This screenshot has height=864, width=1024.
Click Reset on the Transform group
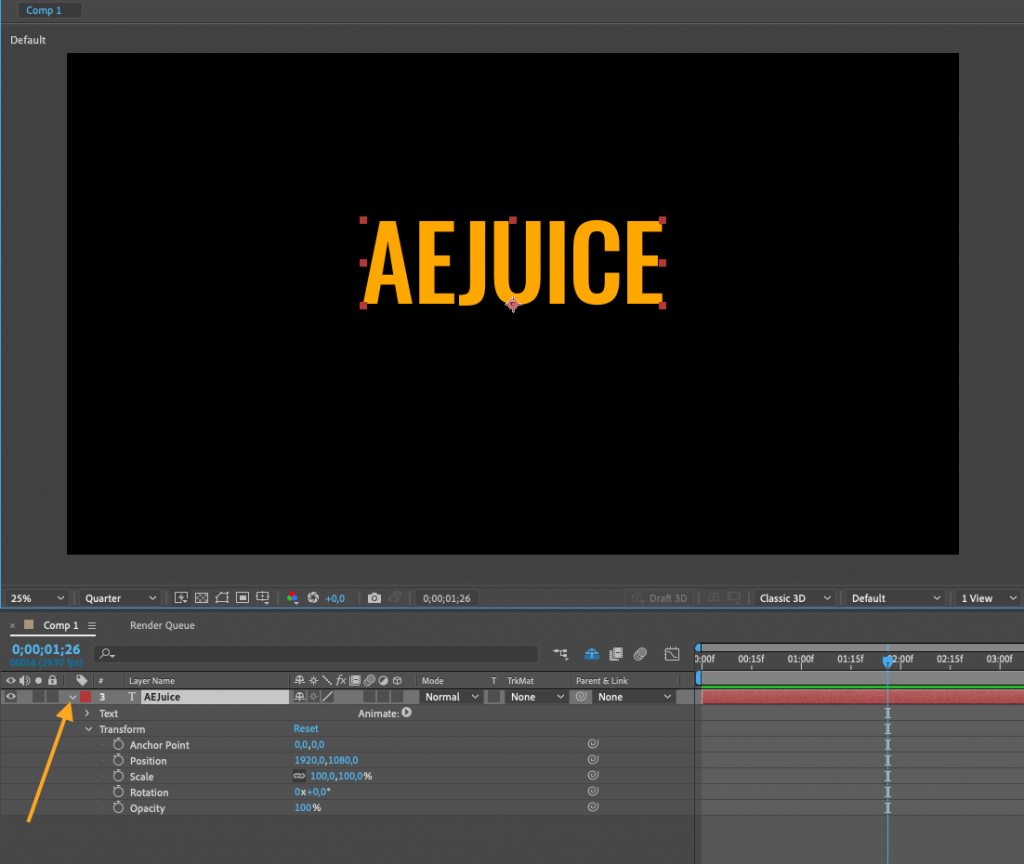click(306, 728)
